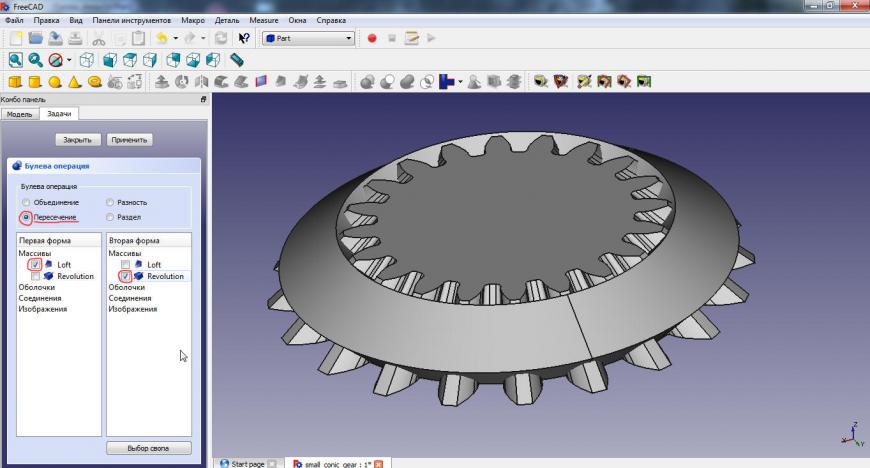Click the red-blue cross-sections tool icon
This screenshot has width=870, height=468.
click(x=261, y=82)
